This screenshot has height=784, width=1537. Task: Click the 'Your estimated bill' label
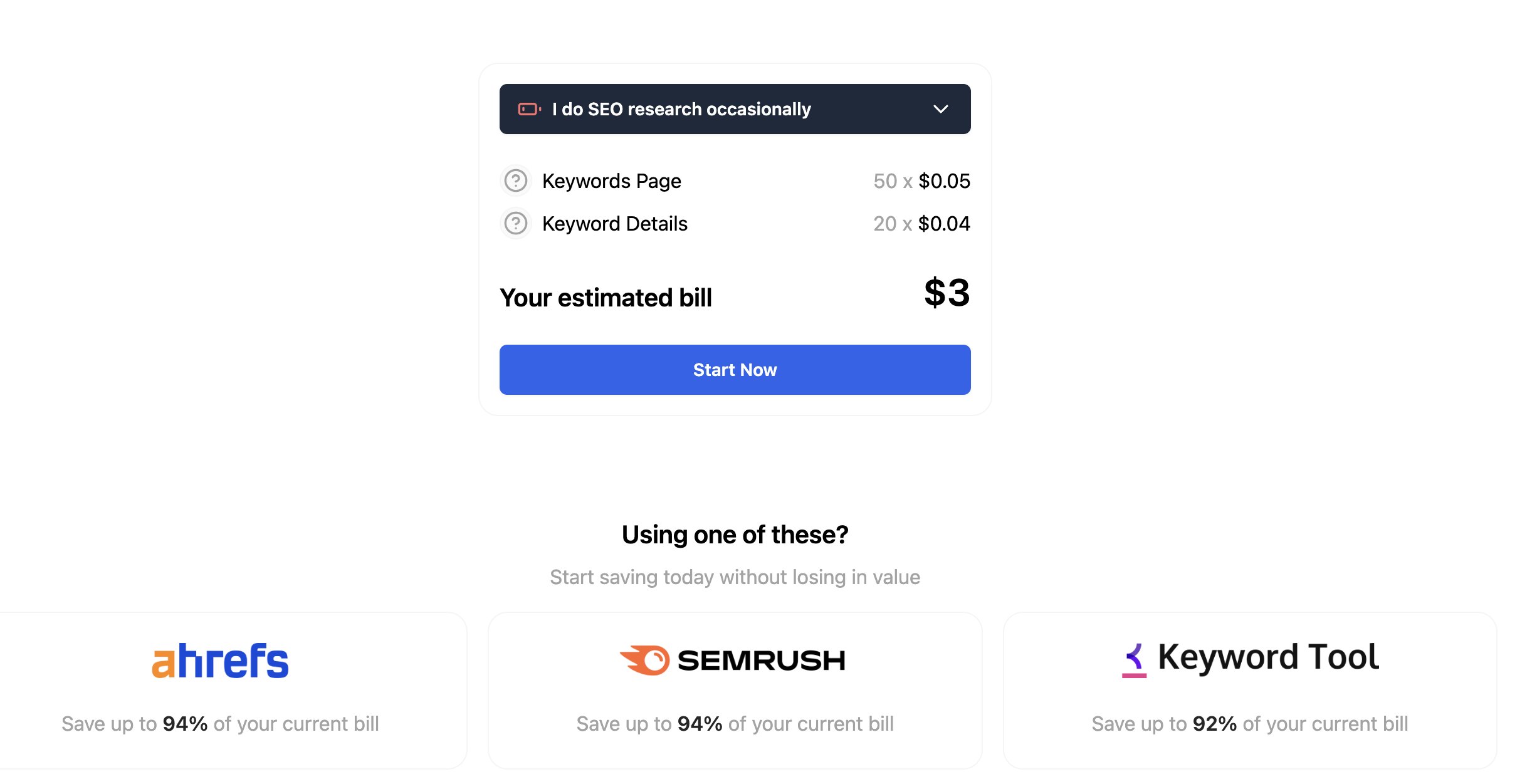[x=606, y=298]
